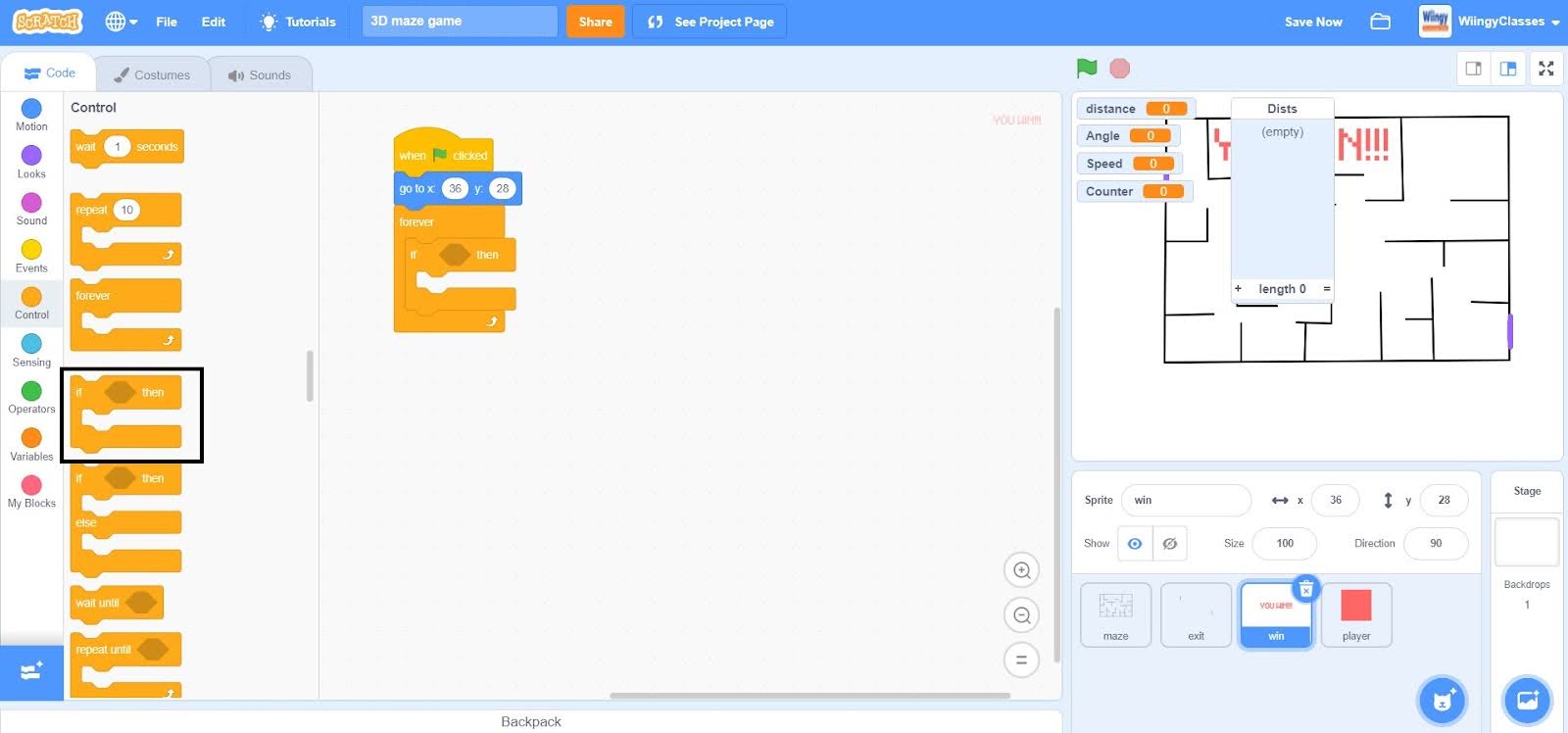Select the exit sprite thumbnail

pos(1196,614)
